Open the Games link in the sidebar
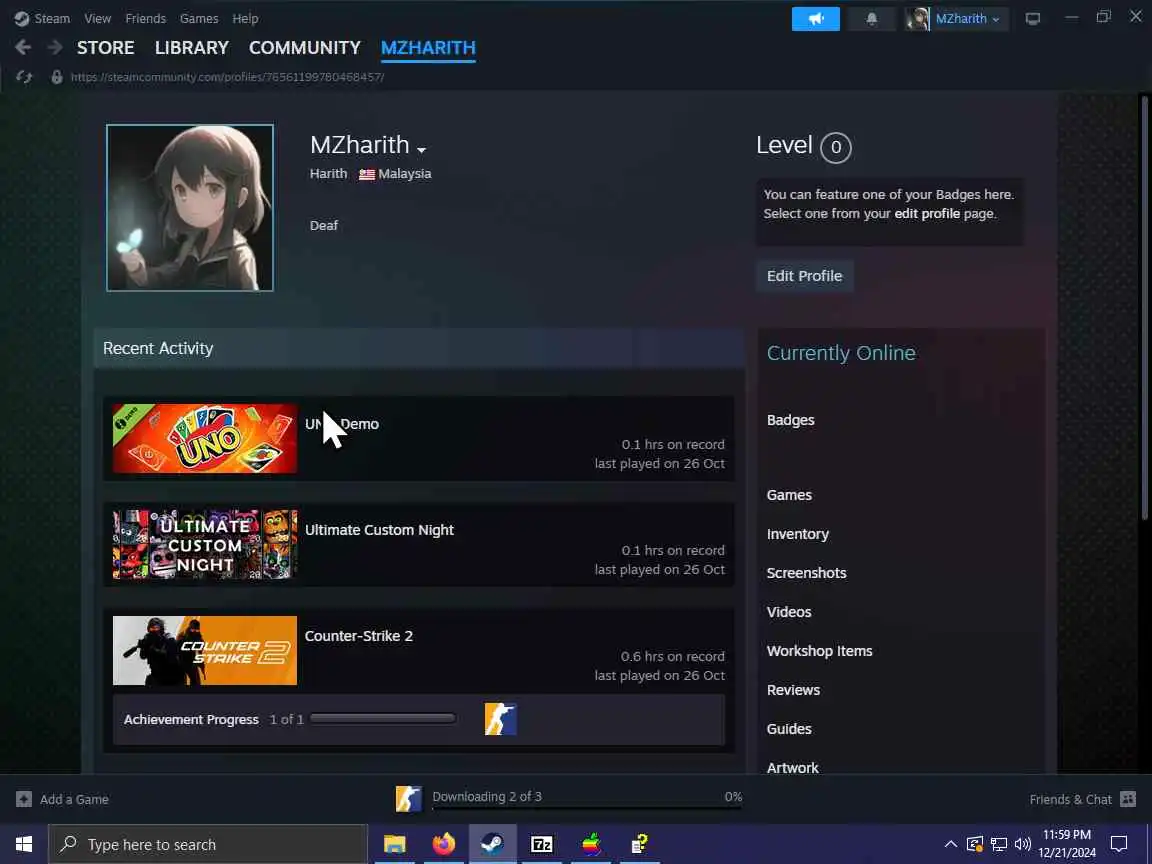Viewport: 1152px width, 864px height. [x=789, y=495]
